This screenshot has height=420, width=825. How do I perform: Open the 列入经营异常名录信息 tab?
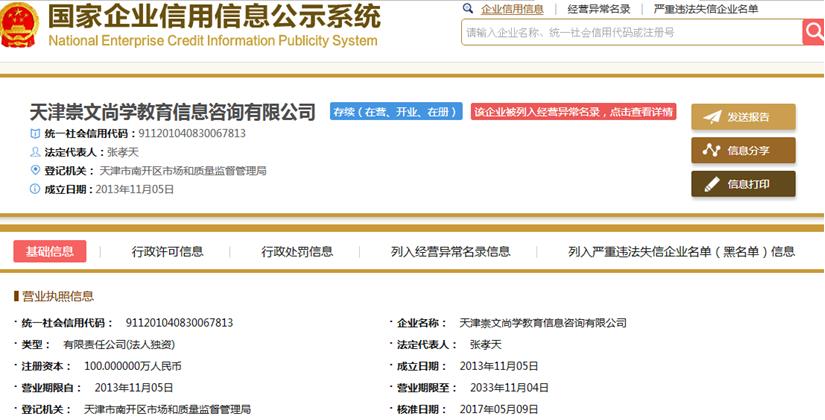(450, 252)
